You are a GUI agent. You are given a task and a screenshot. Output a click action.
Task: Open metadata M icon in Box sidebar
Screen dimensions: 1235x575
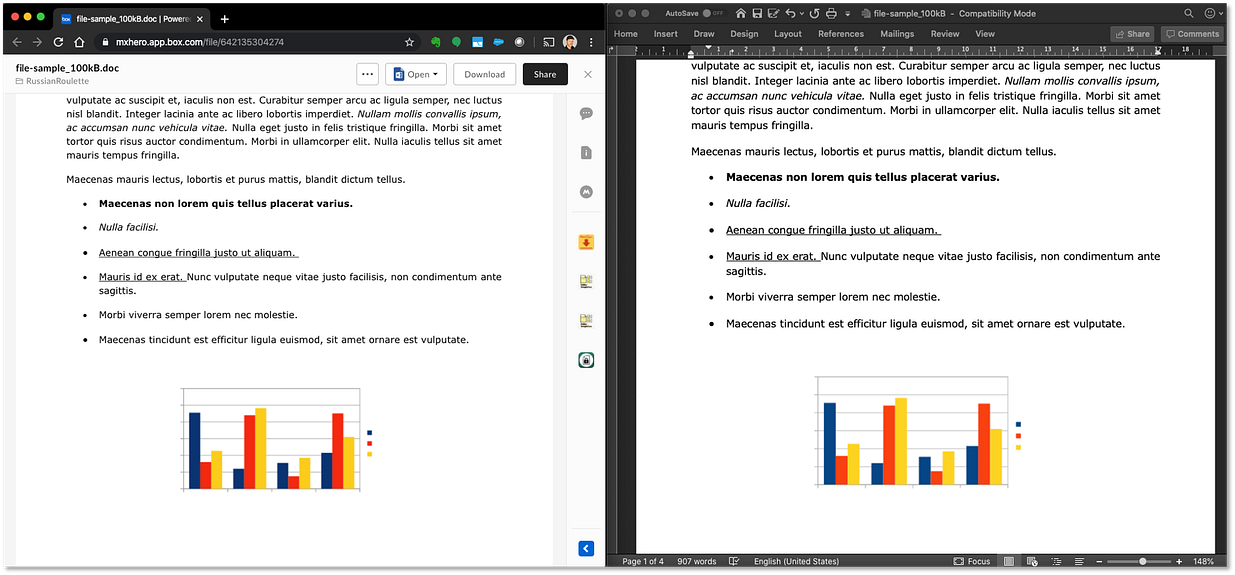(x=586, y=191)
